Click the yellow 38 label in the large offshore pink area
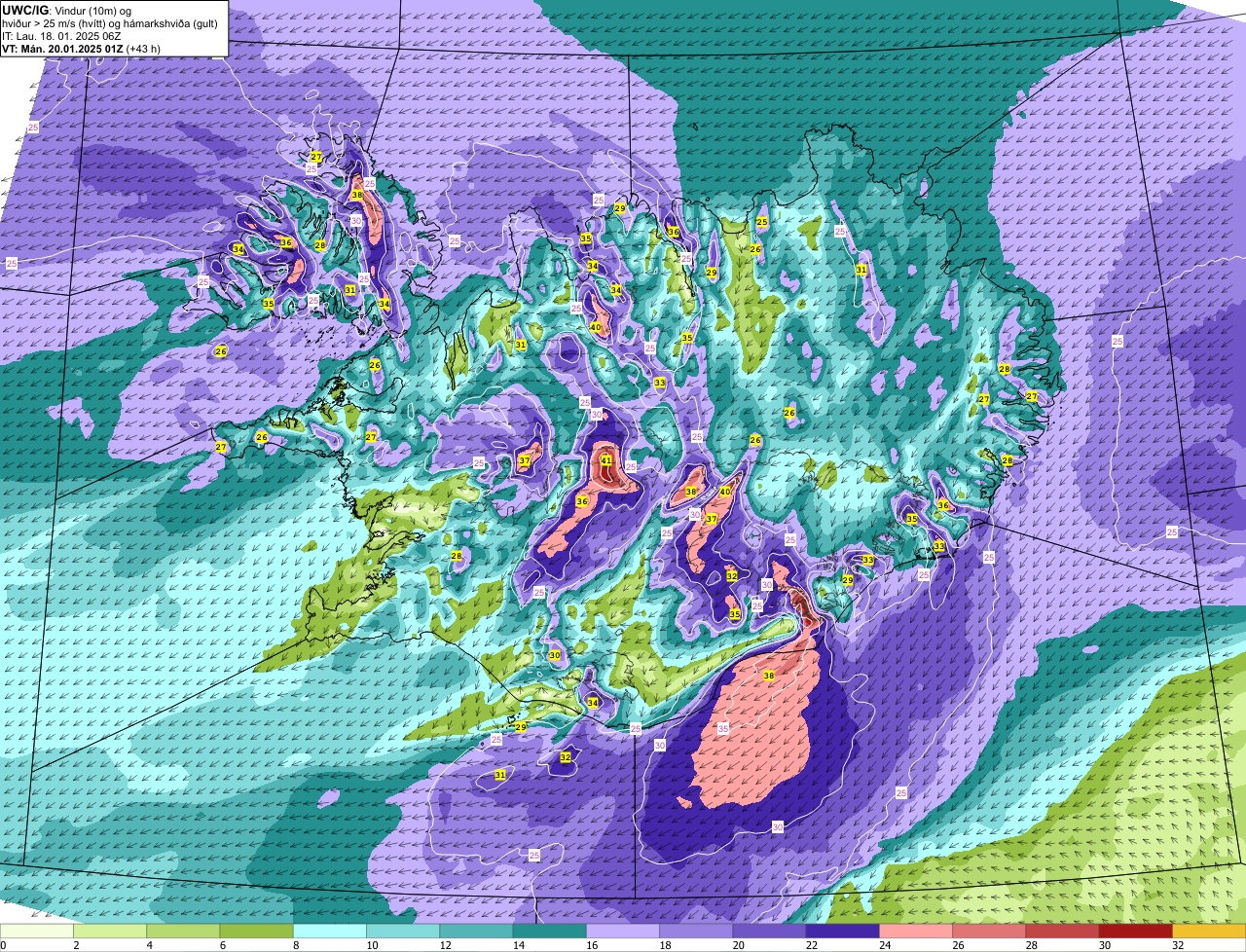The height and width of the screenshot is (952, 1246). [769, 676]
